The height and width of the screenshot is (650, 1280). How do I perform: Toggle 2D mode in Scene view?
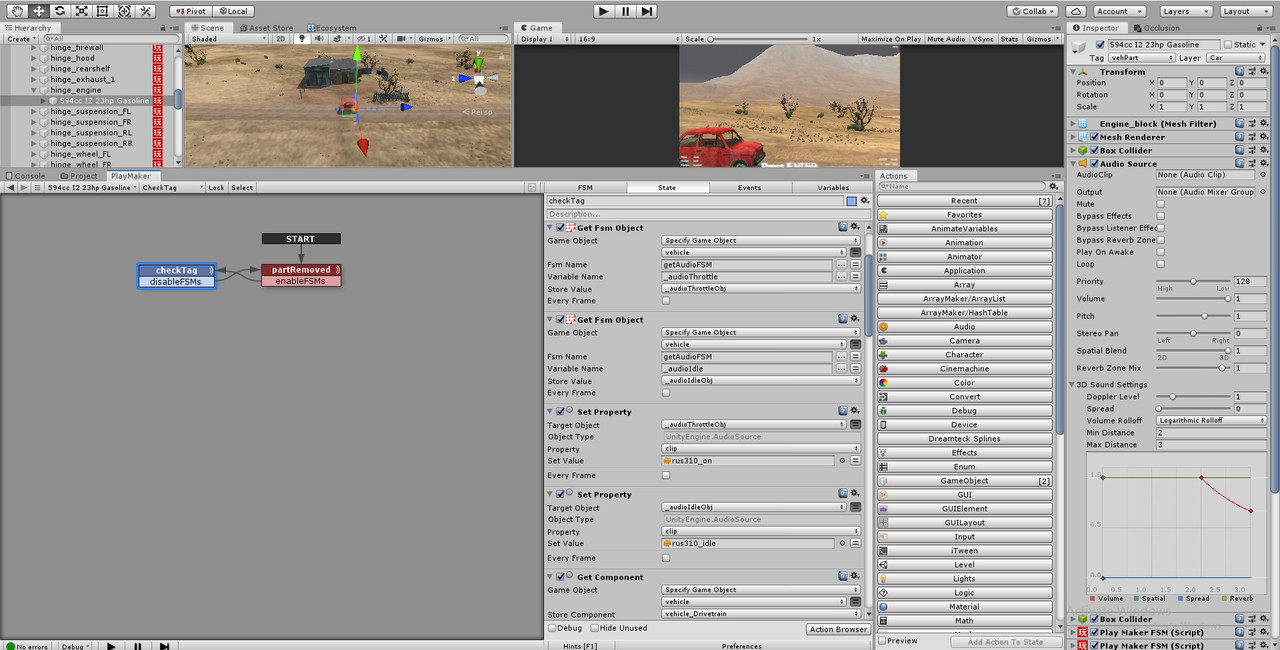click(x=281, y=39)
